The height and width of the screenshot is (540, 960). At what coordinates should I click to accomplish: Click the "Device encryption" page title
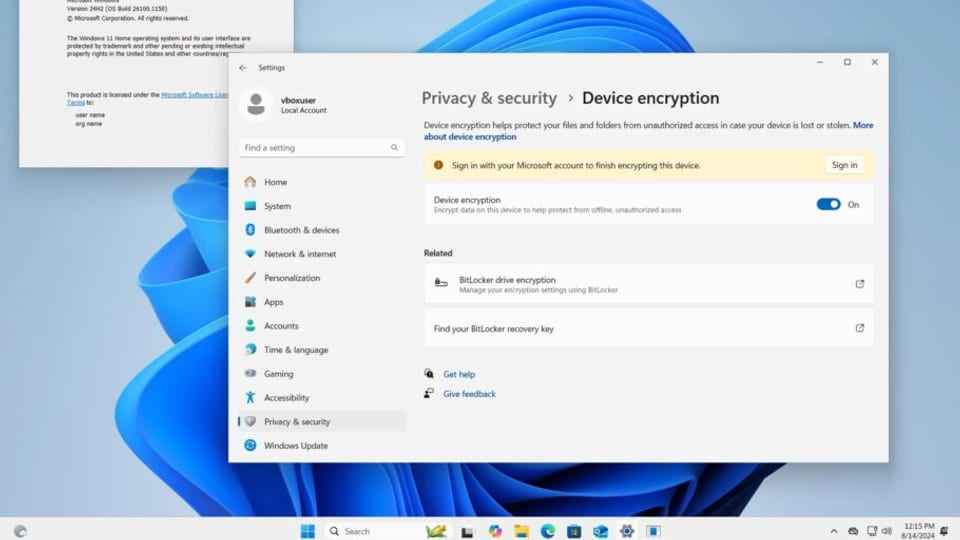[650, 98]
